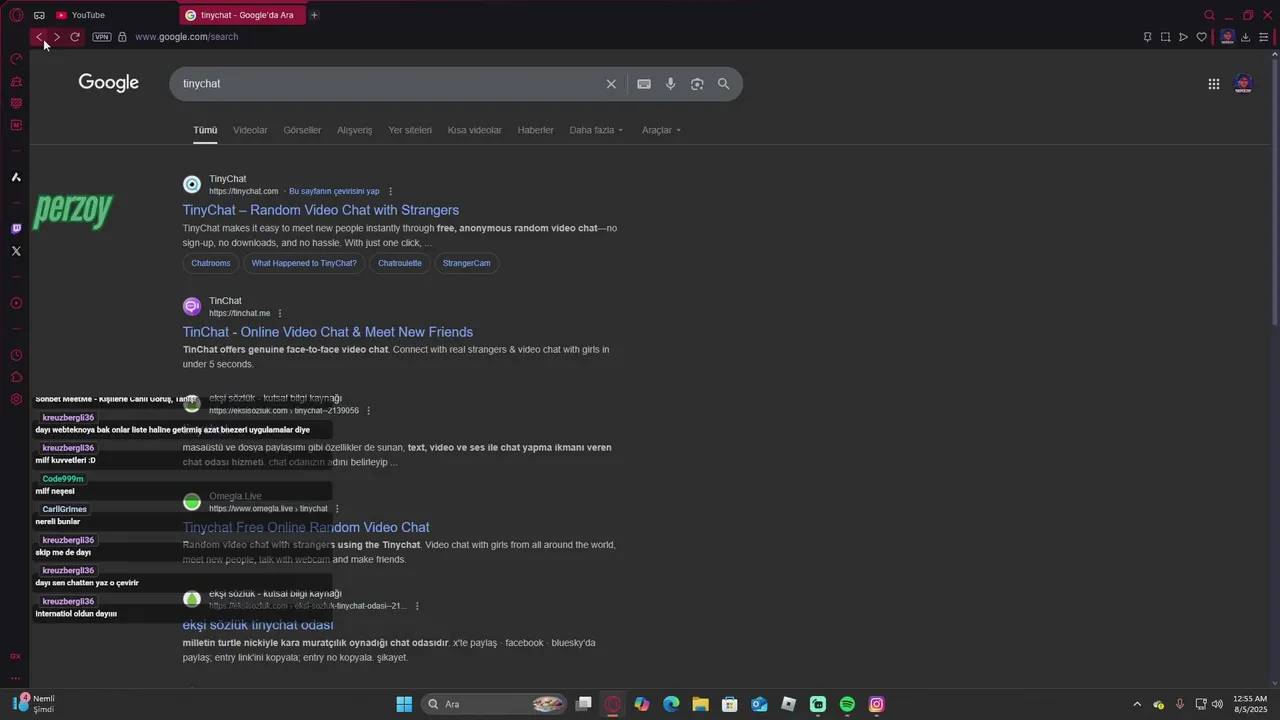Search by image with Google Lens
Screen dimensions: 1280x720
697,84
